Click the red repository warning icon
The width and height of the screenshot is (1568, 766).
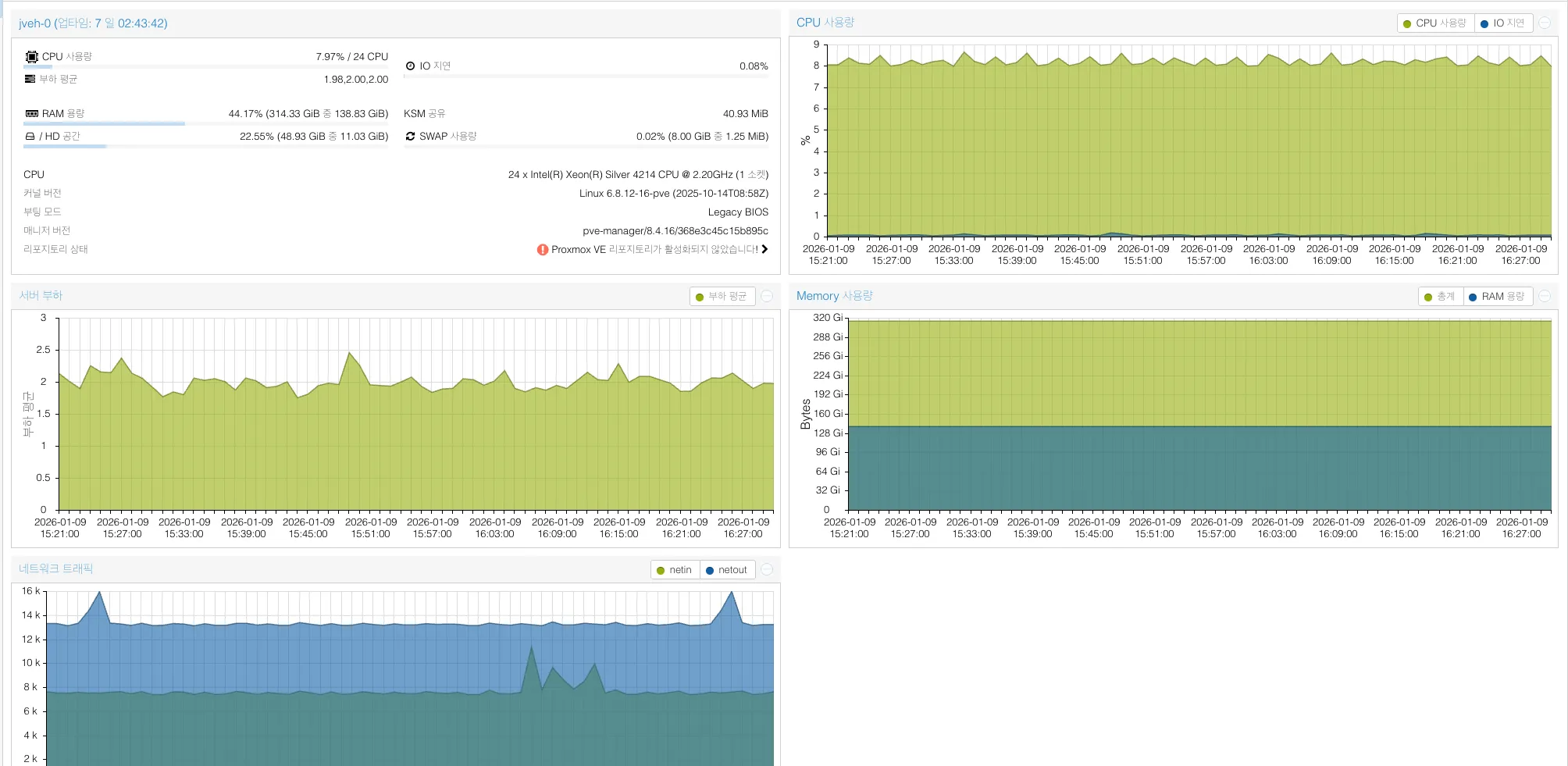click(542, 250)
